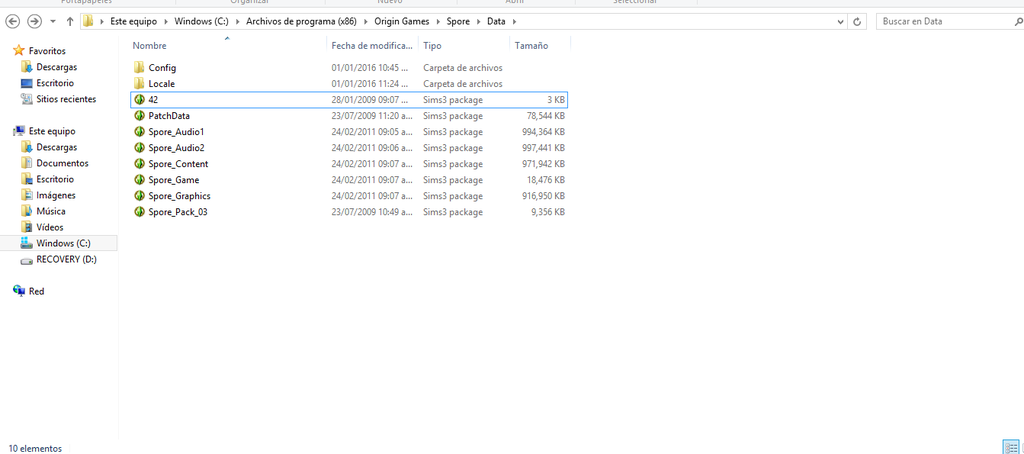Open Sitios recientes in the sidebar
Viewport: 1024px width, 454px height.
coord(66,99)
